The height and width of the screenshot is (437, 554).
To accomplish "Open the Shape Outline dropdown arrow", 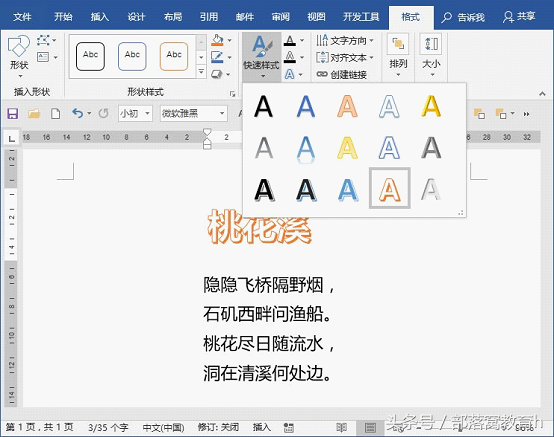I will click(230, 57).
